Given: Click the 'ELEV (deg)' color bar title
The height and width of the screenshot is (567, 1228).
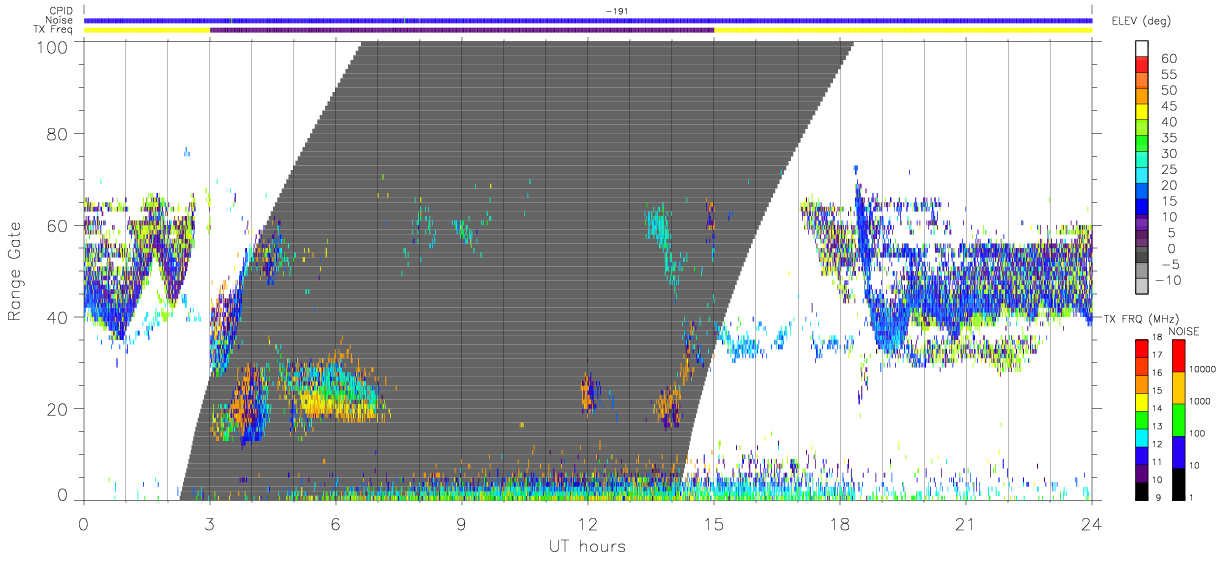Looking at the screenshot, I should point(1142,20).
